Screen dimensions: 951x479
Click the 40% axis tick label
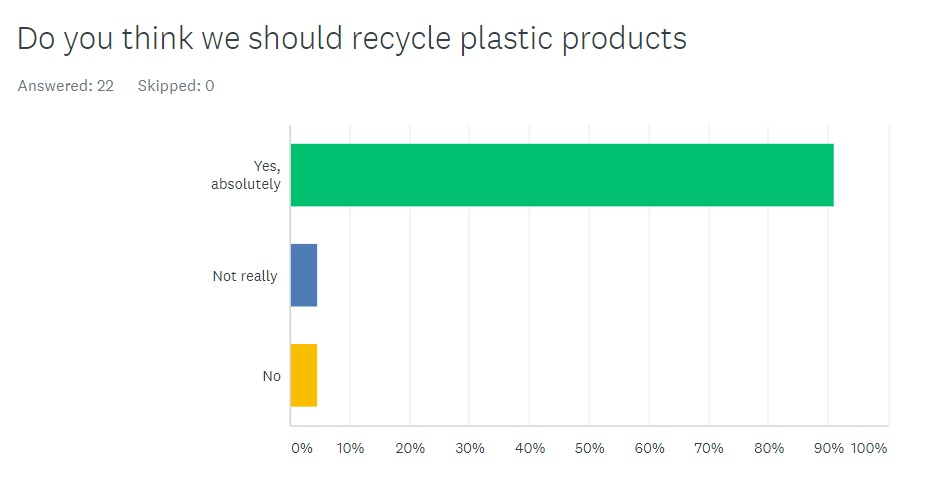point(530,449)
